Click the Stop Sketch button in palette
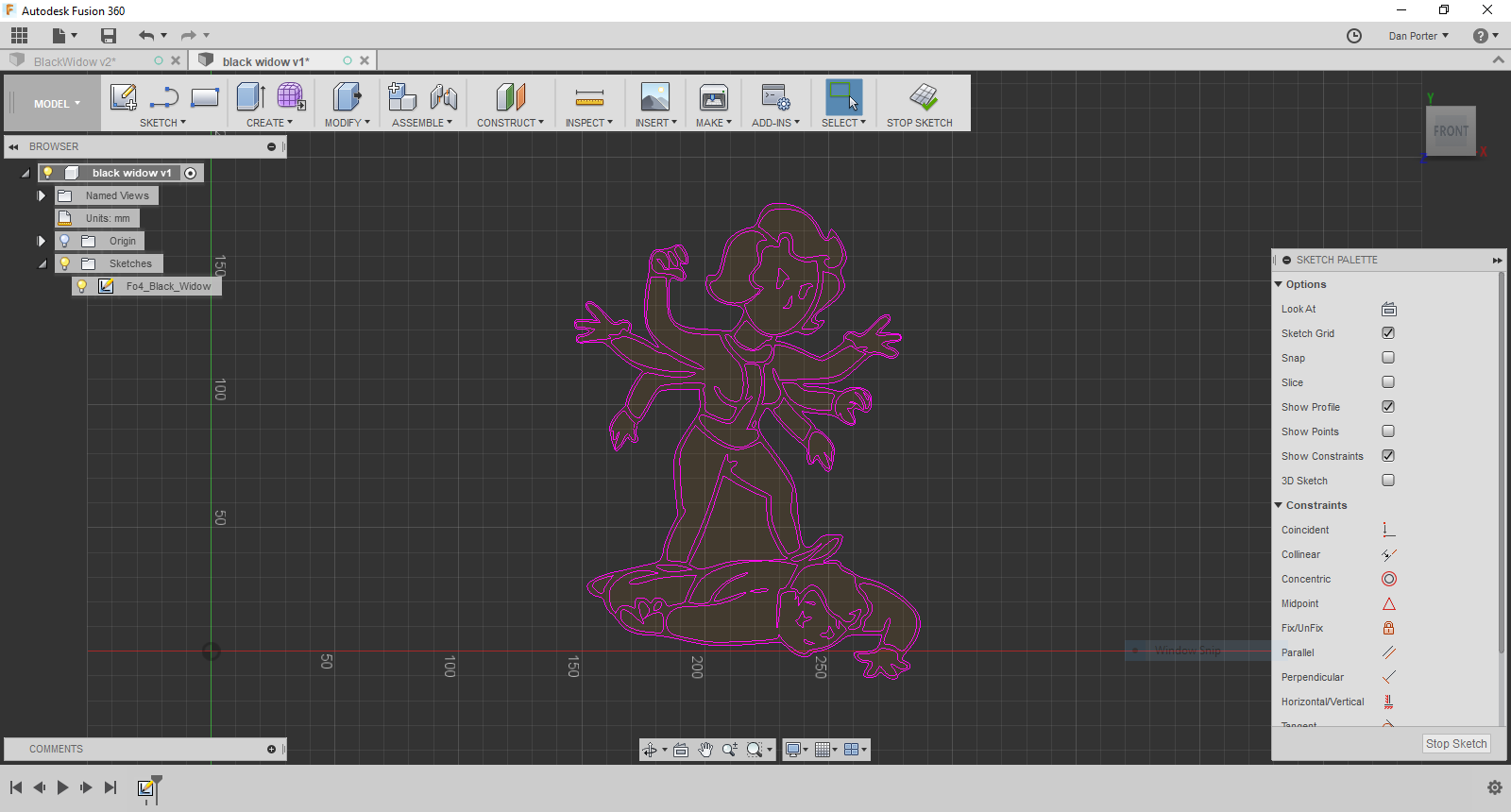This screenshot has height=812, width=1511. (x=1456, y=744)
